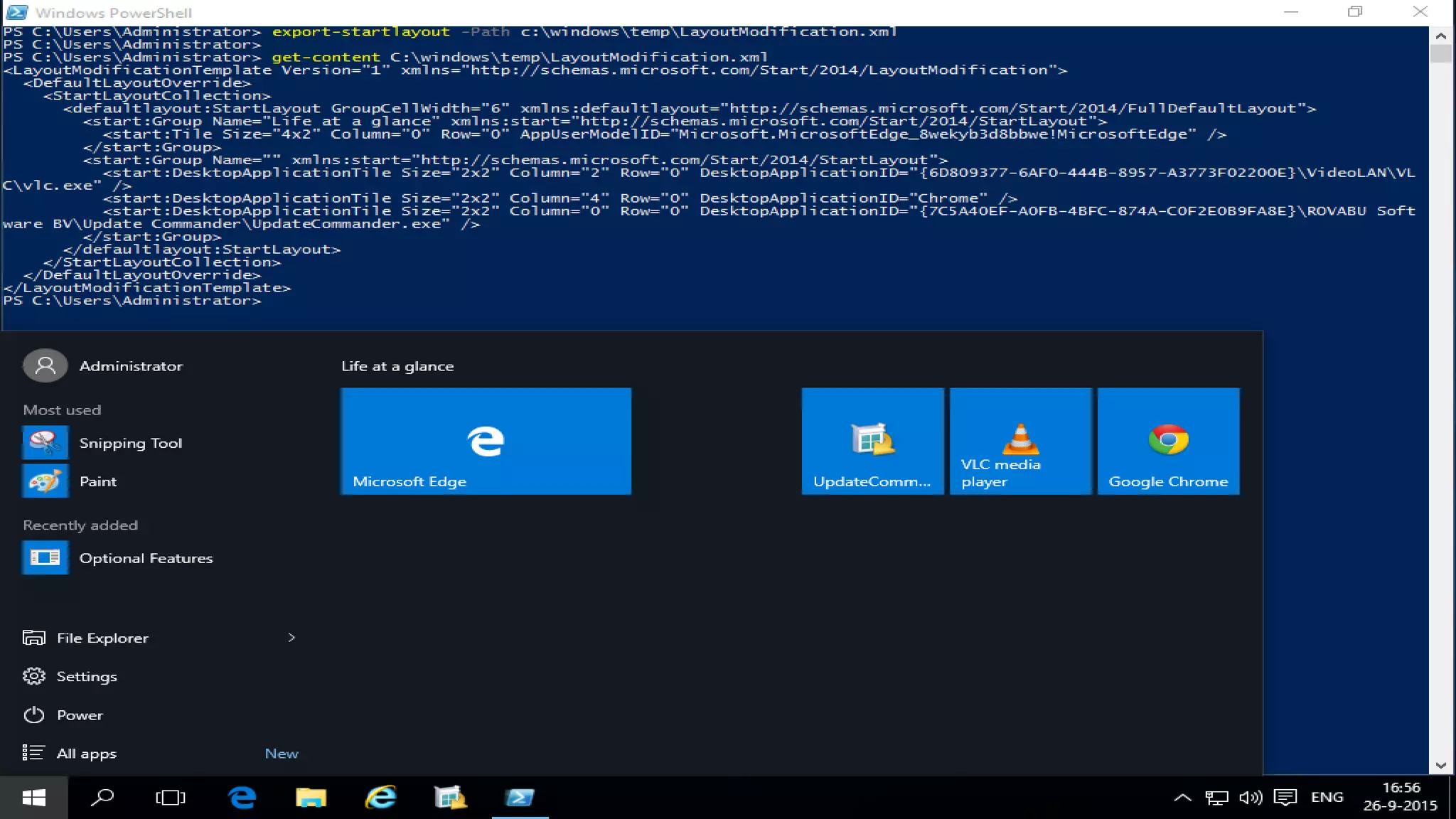Click the Administrator account name

tap(131, 366)
